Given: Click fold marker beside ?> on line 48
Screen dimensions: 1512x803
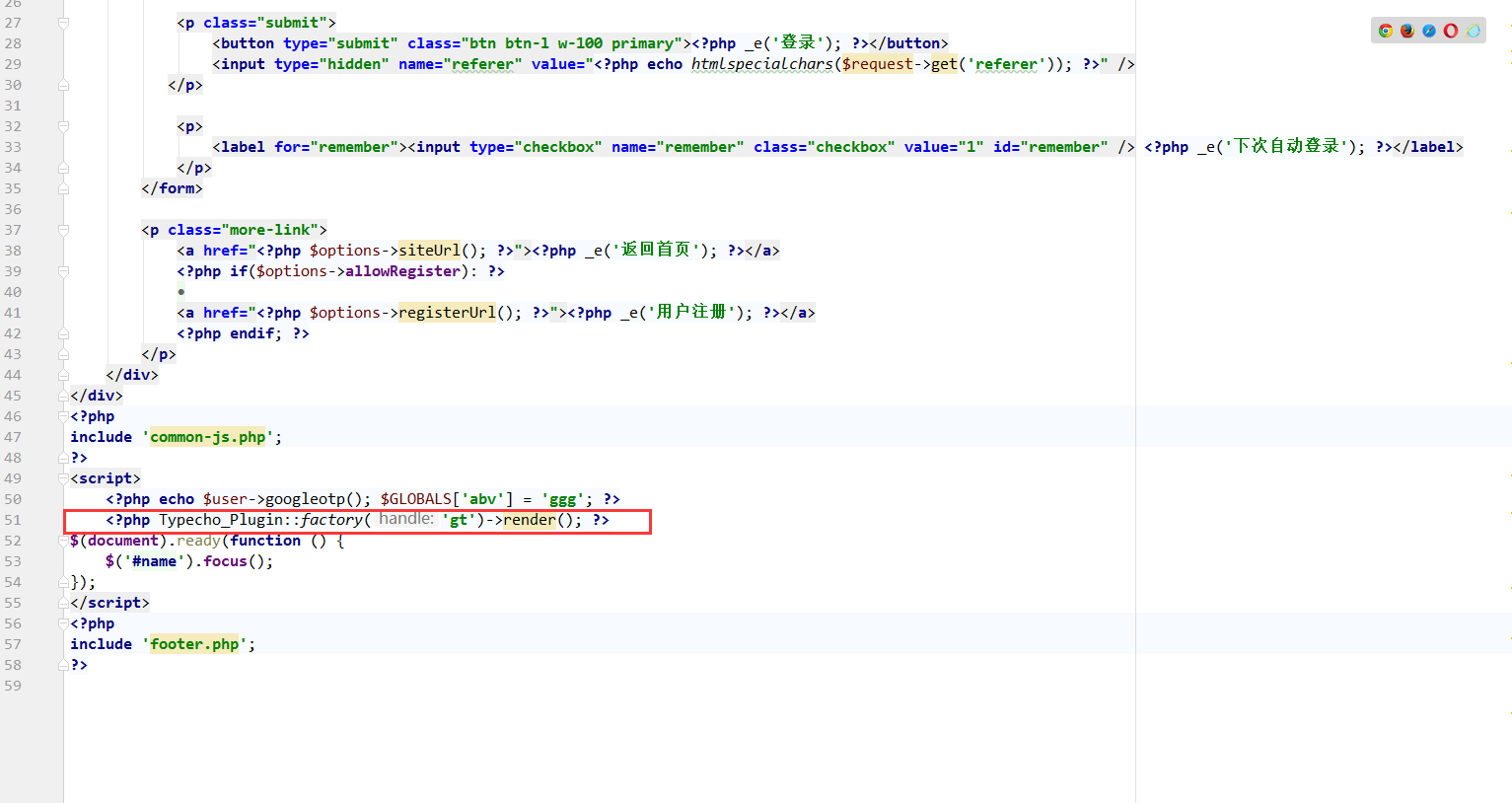Looking at the screenshot, I should (x=63, y=458).
